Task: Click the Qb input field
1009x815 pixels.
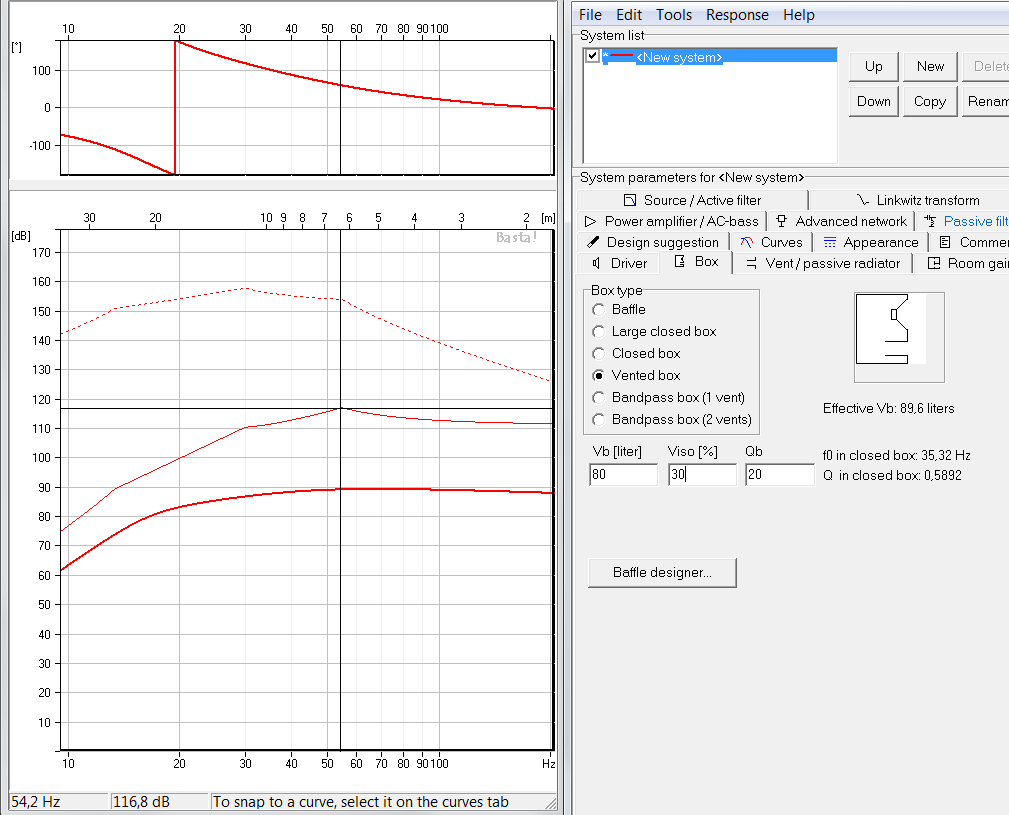Action: (x=780, y=475)
